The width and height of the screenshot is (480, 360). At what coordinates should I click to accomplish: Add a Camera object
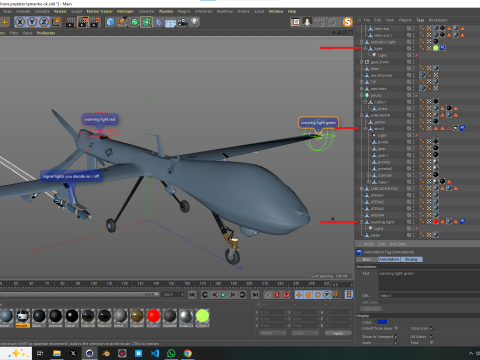pos(182,22)
